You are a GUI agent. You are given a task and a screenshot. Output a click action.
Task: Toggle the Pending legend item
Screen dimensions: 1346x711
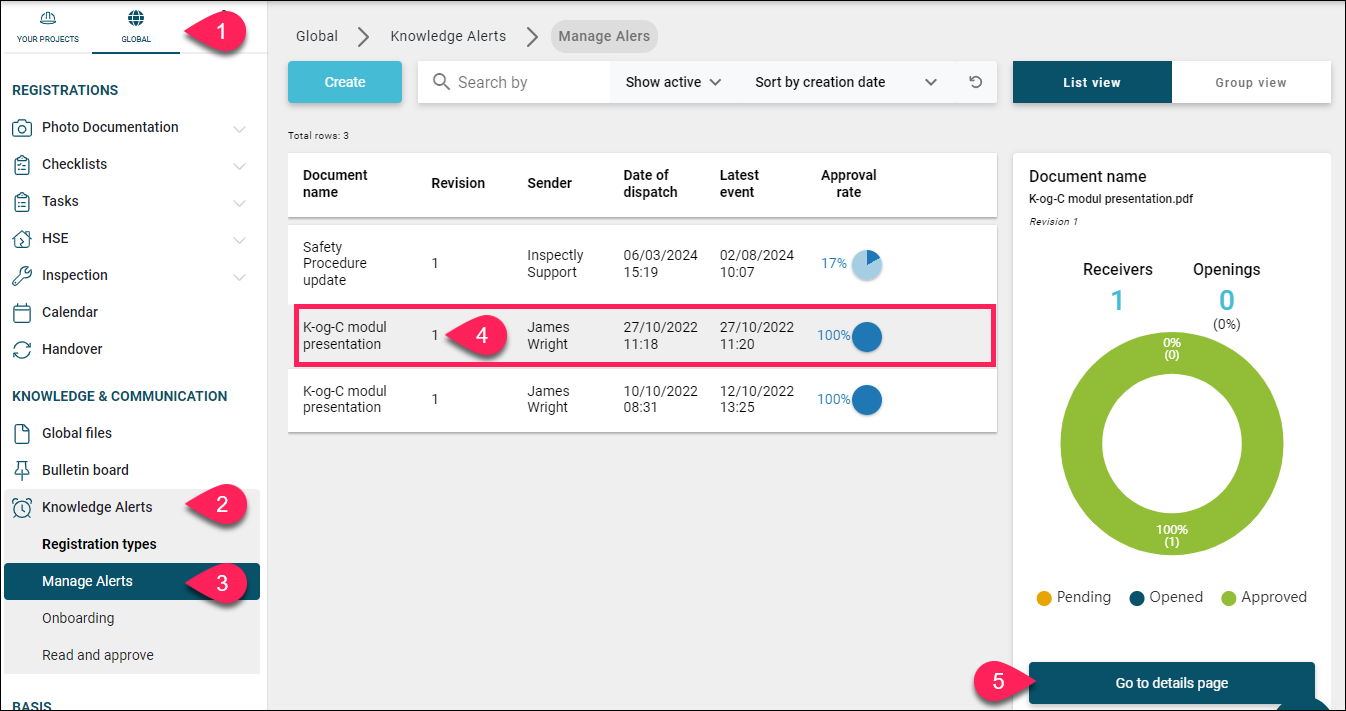coord(1074,597)
